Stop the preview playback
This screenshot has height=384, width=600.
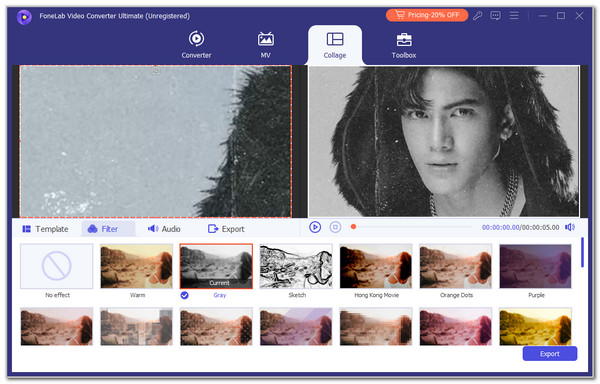[335, 227]
